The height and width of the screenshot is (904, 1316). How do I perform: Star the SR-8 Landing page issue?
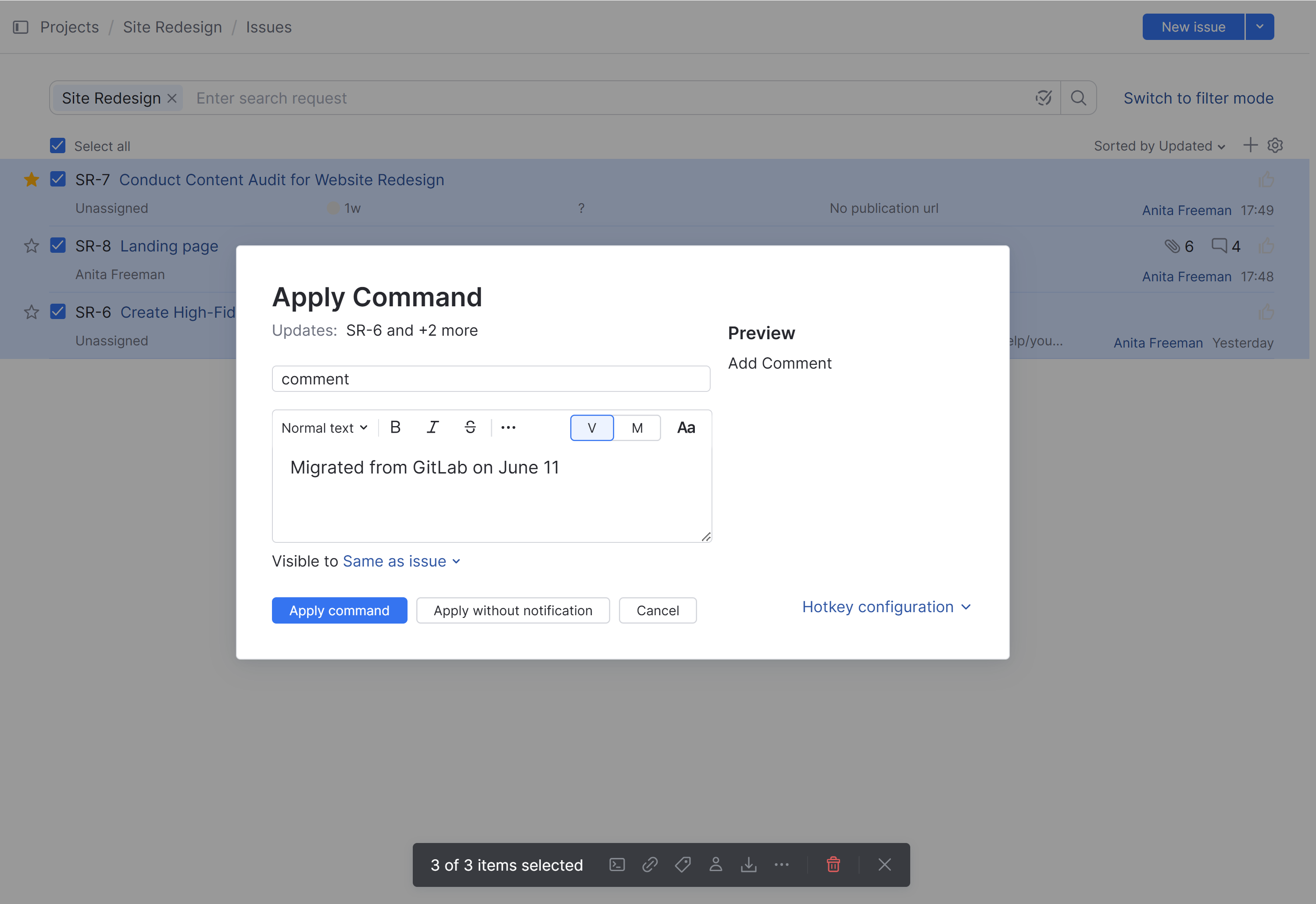31,245
